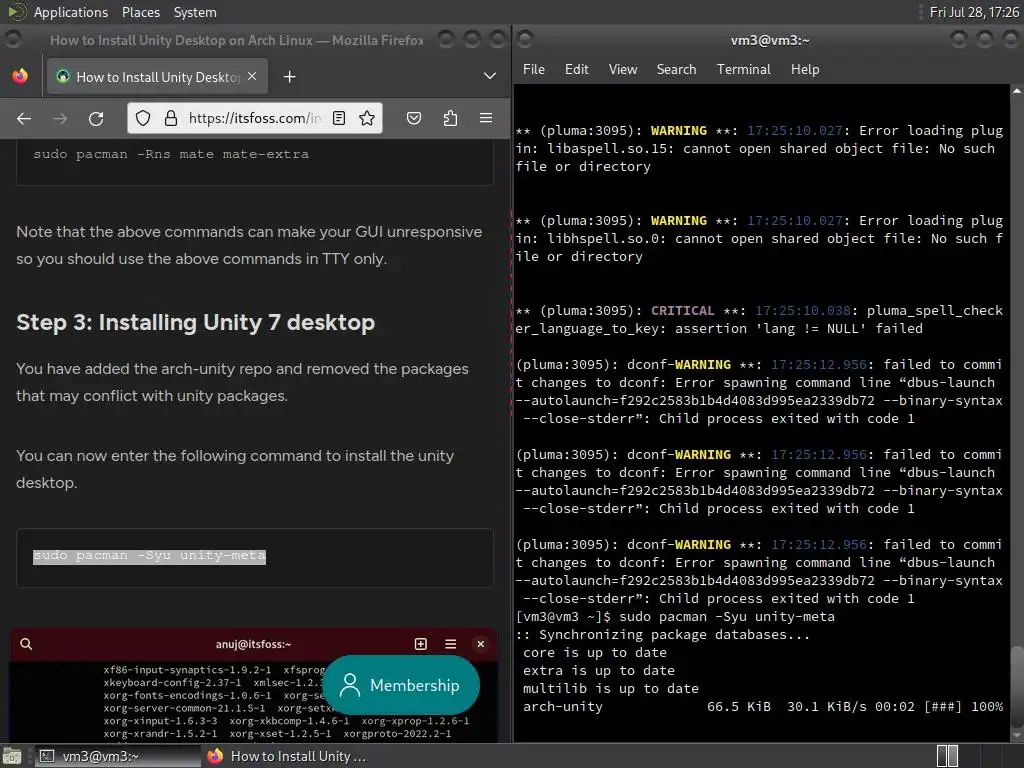Toggle reader view in the address bar
Viewport: 1024px width, 768px height.
pyautogui.click(x=339, y=118)
